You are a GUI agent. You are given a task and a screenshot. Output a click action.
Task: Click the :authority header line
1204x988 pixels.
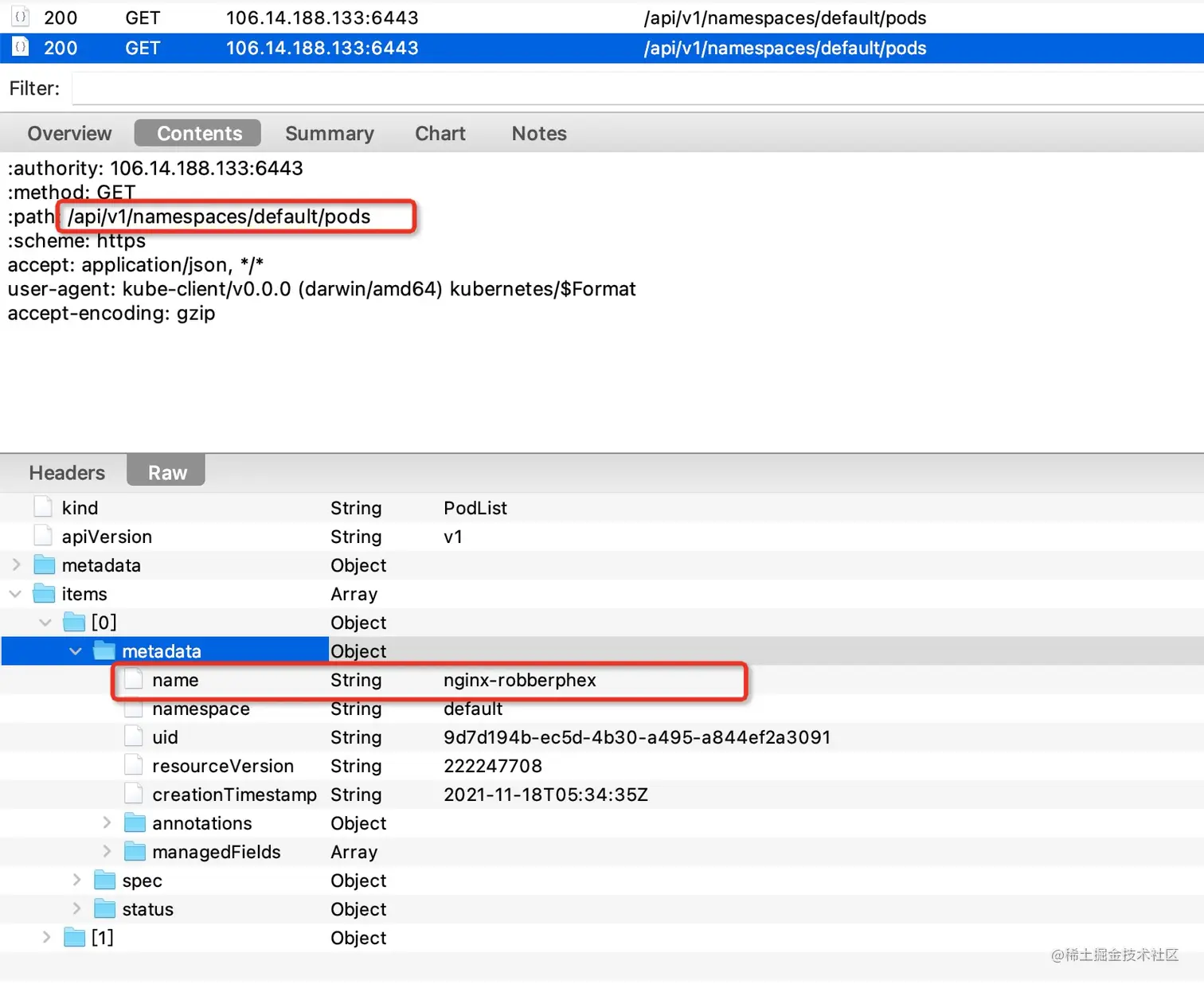click(x=155, y=168)
